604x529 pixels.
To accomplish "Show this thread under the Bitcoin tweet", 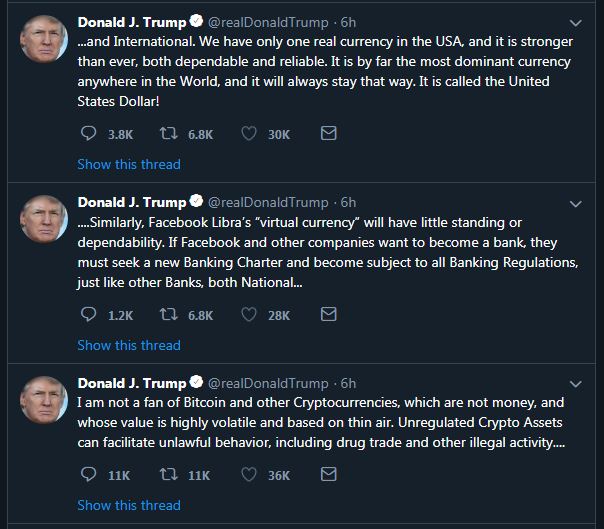I will click(129, 506).
